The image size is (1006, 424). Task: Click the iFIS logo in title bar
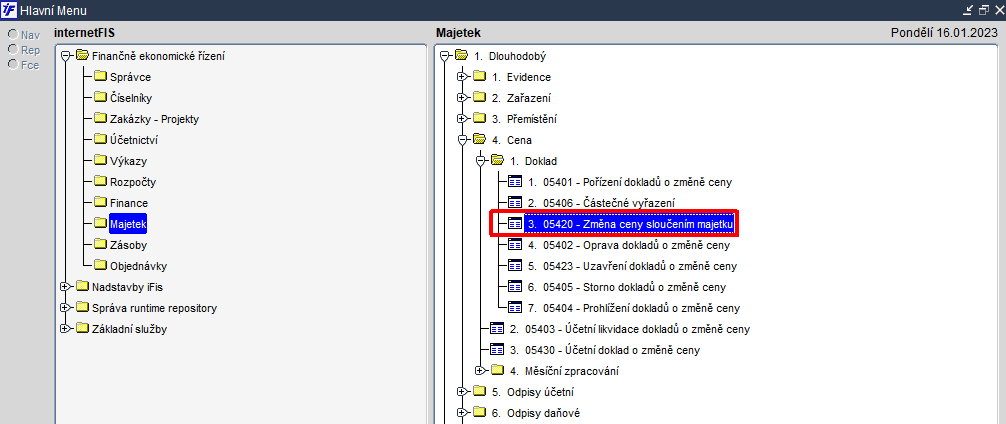click(9, 10)
